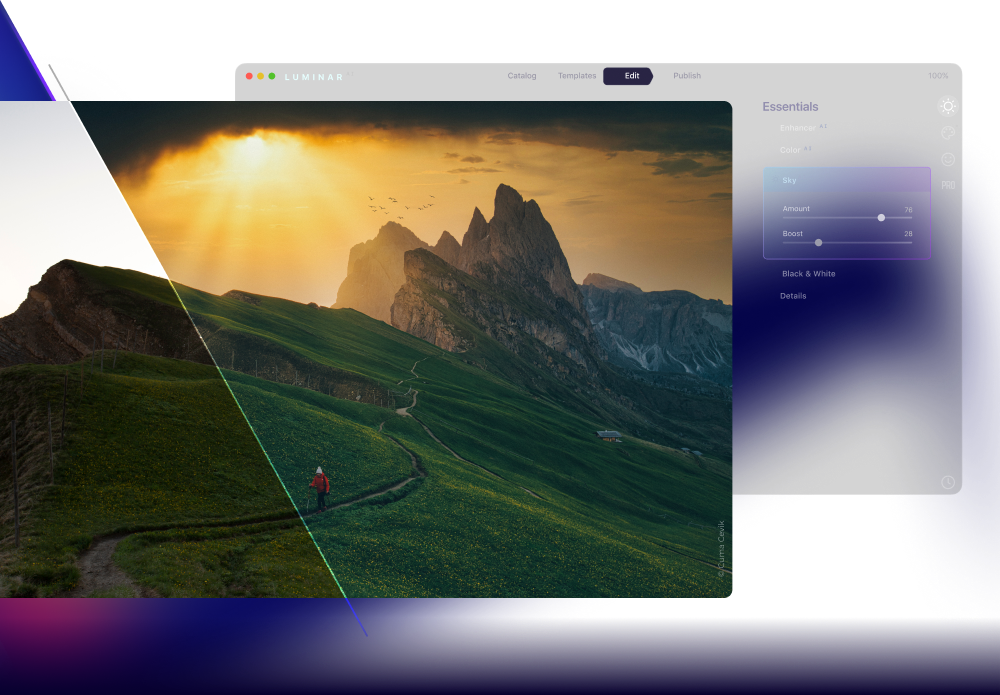The width and height of the screenshot is (1000, 695).
Task: Click the Boost value 28
Action: click(908, 234)
